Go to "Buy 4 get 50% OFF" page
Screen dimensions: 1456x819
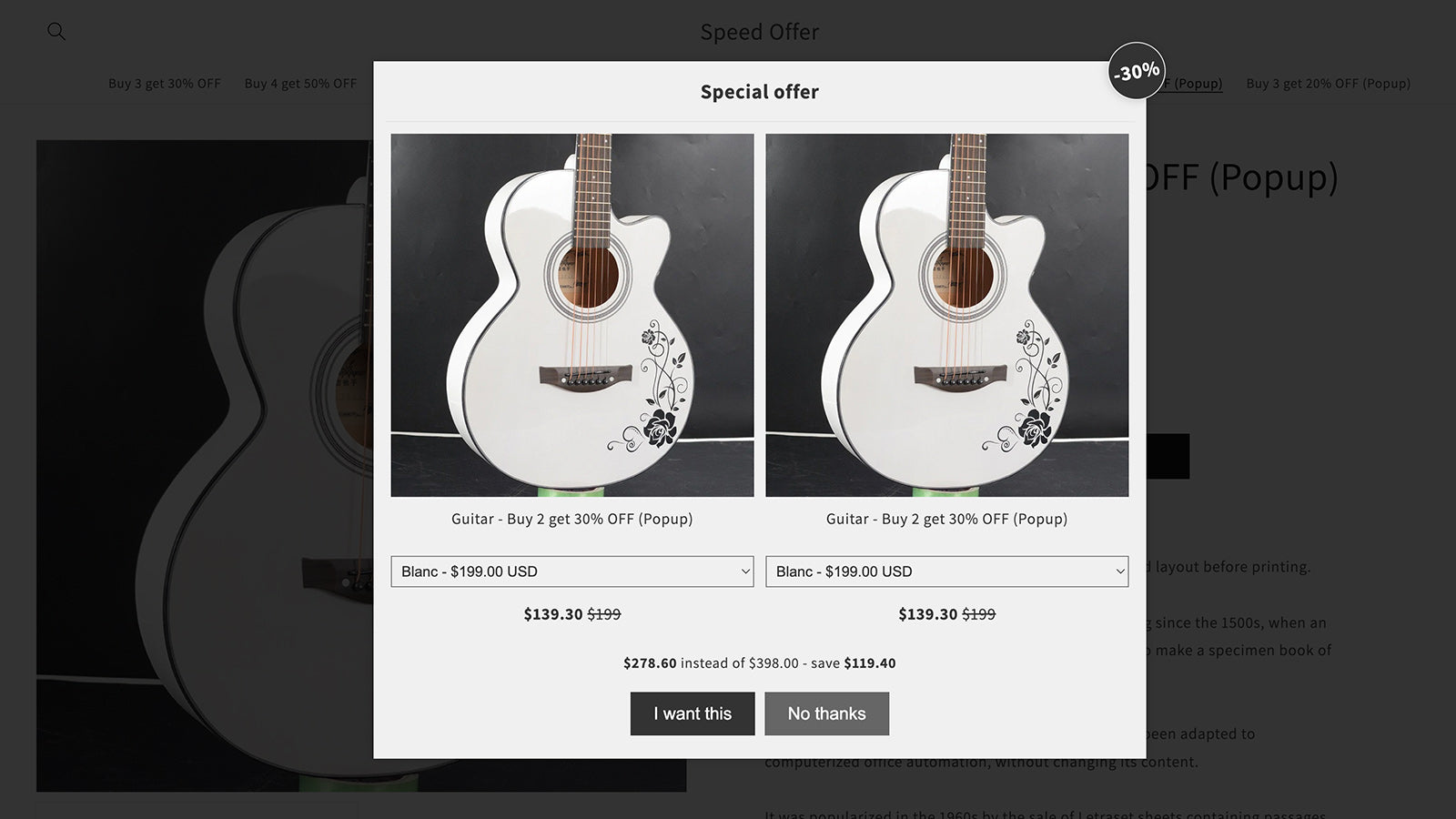tap(300, 84)
